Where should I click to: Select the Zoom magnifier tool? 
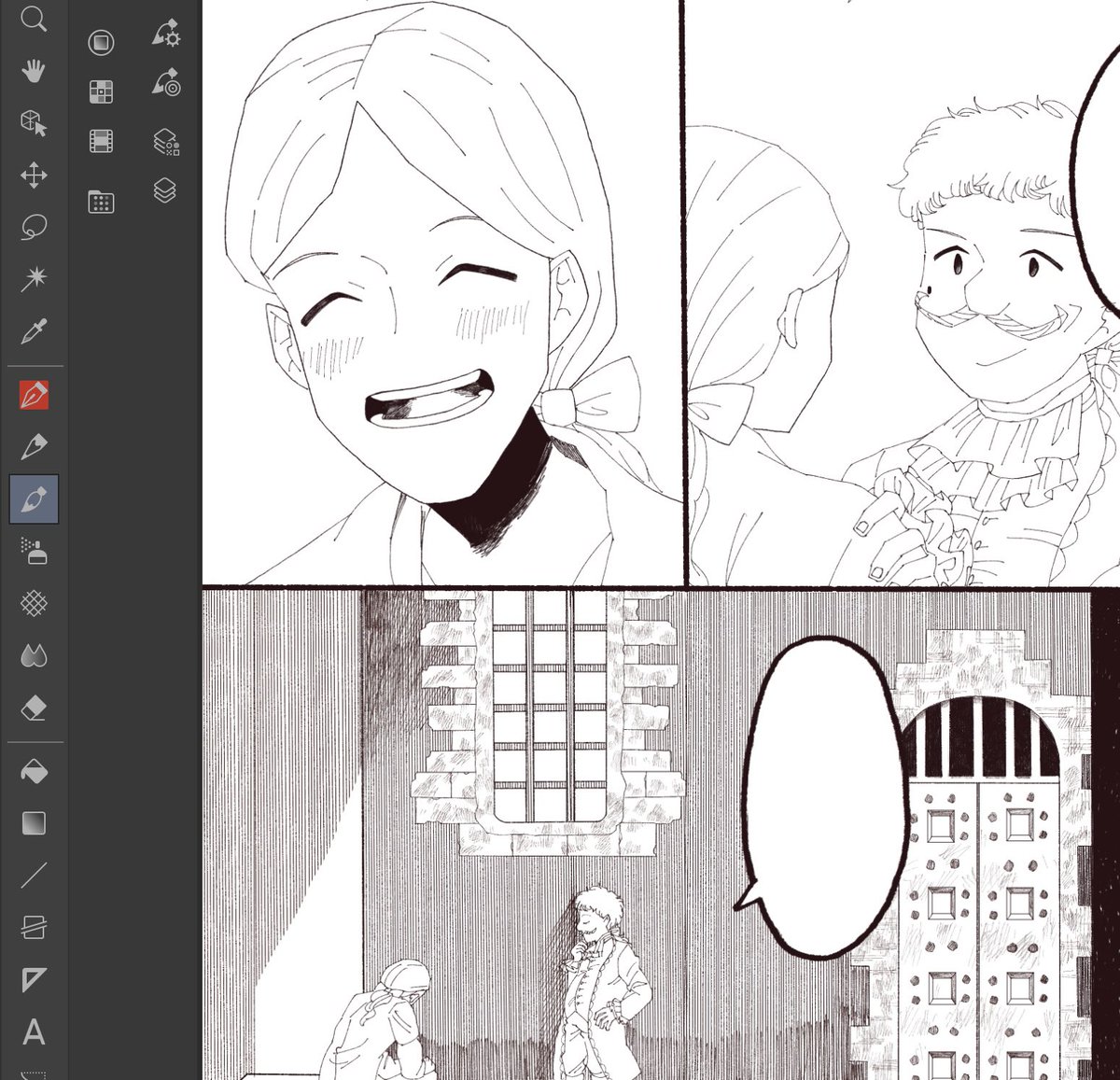(x=34, y=19)
